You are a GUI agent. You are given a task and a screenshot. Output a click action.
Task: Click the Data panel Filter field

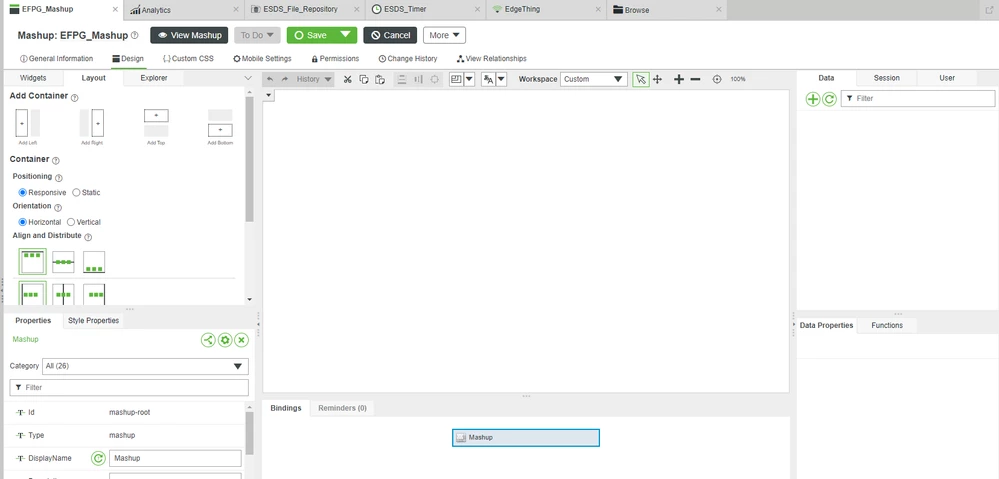(x=917, y=99)
